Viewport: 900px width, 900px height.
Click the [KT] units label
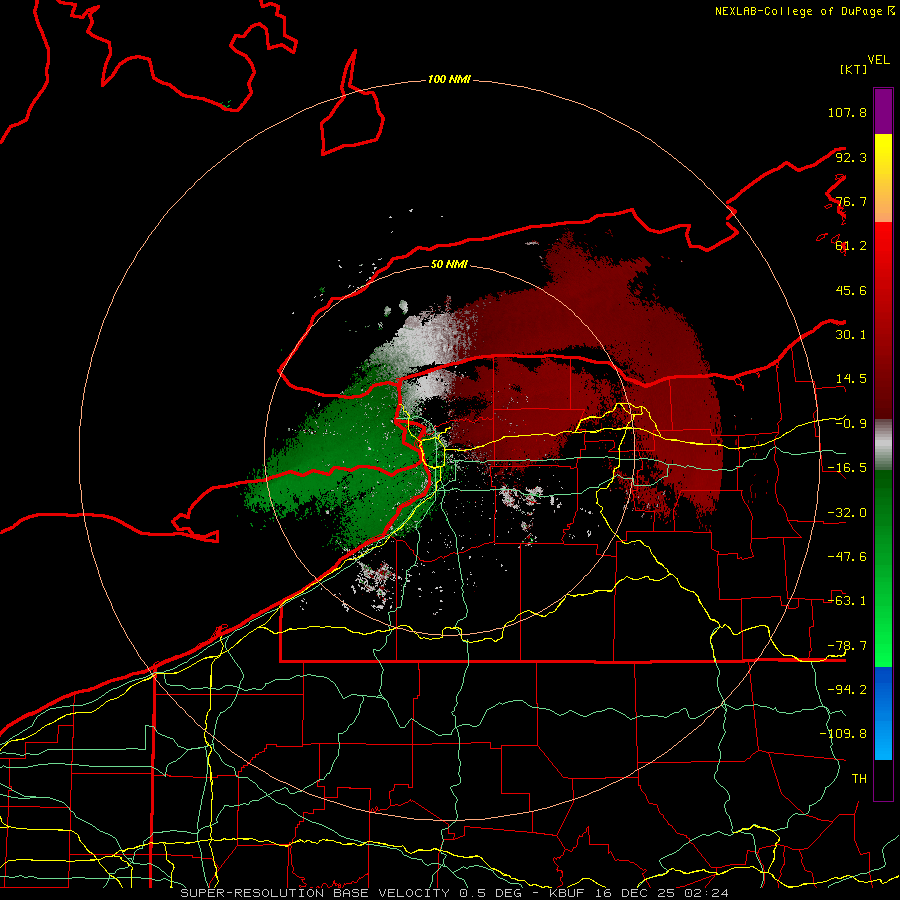click(x=854, y=69)
